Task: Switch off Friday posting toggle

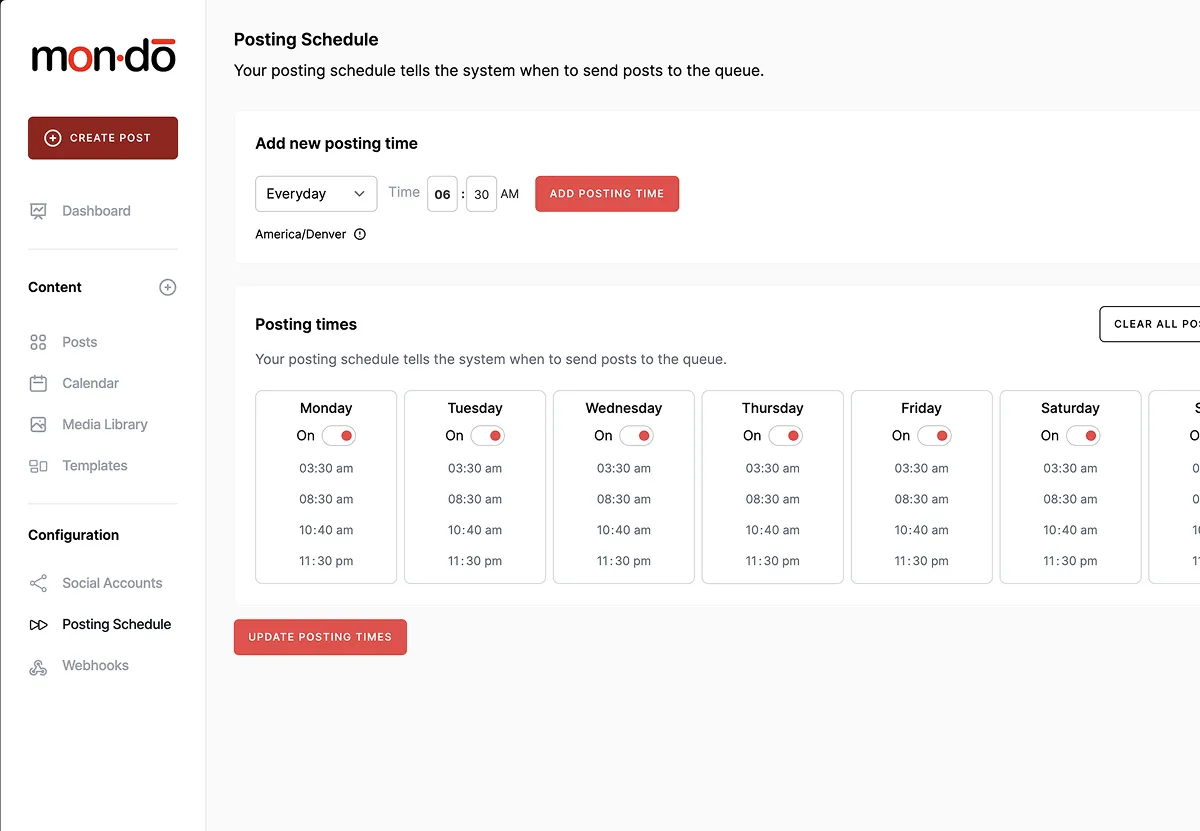Action: 935,436
